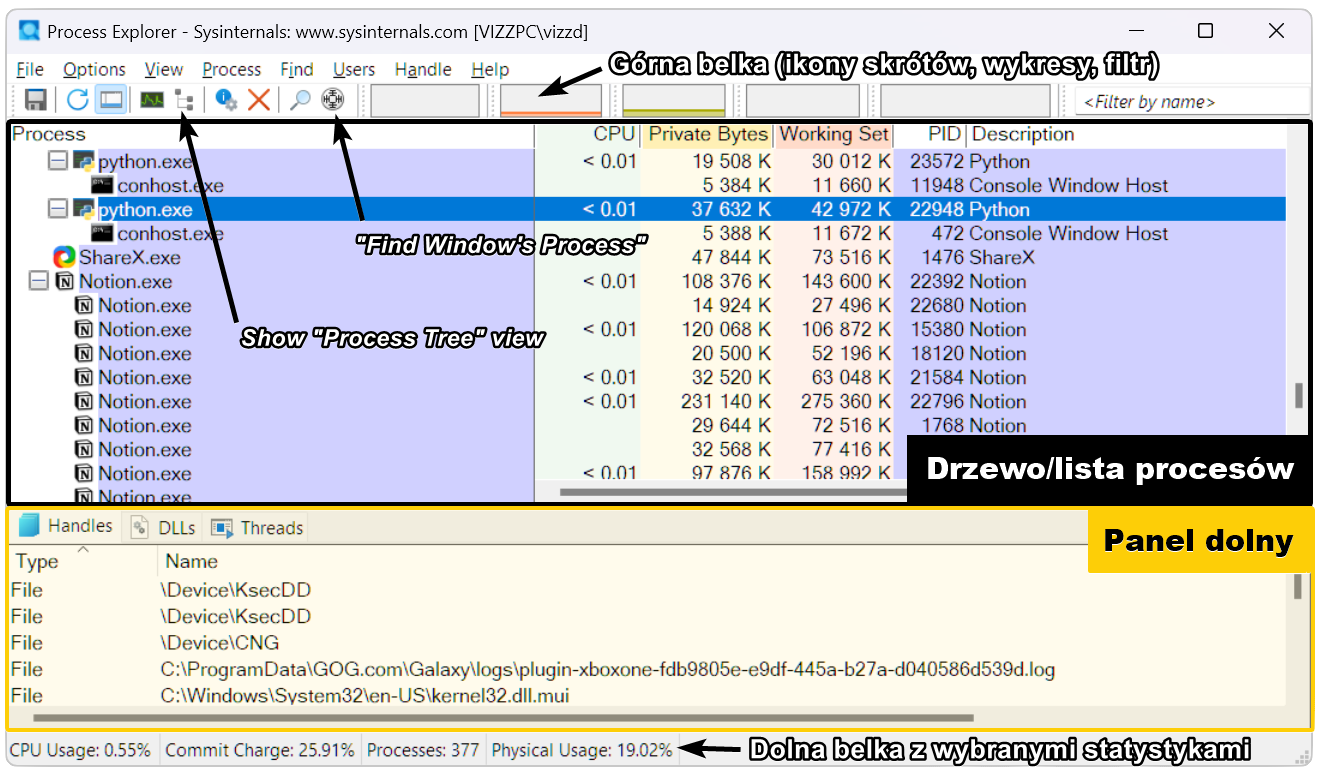Sort by the CPU column header
1324x780 pixels.
coord(589,135)
